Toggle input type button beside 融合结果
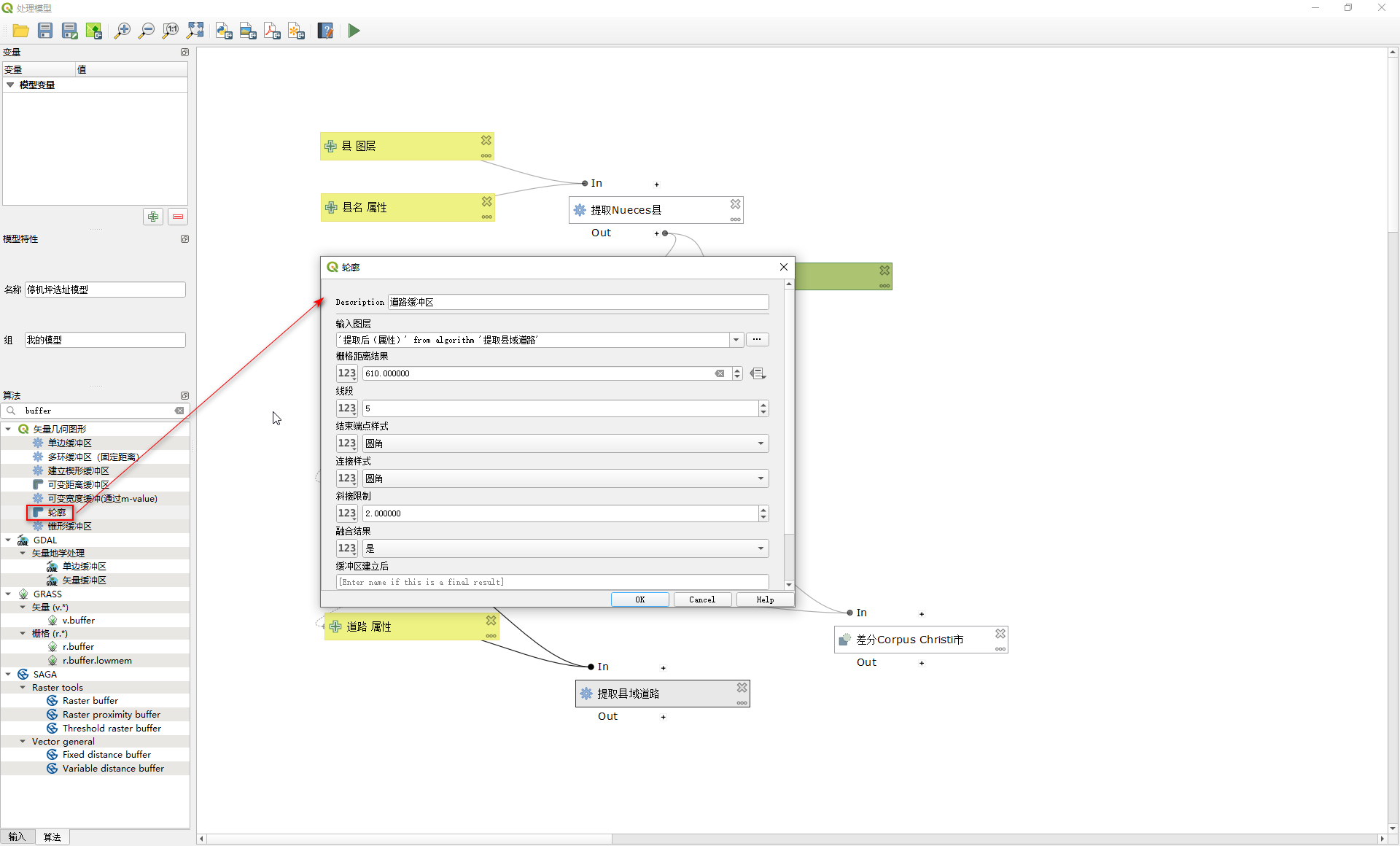The width and height of the screenshot is (1400, 846). coord(346,548)
